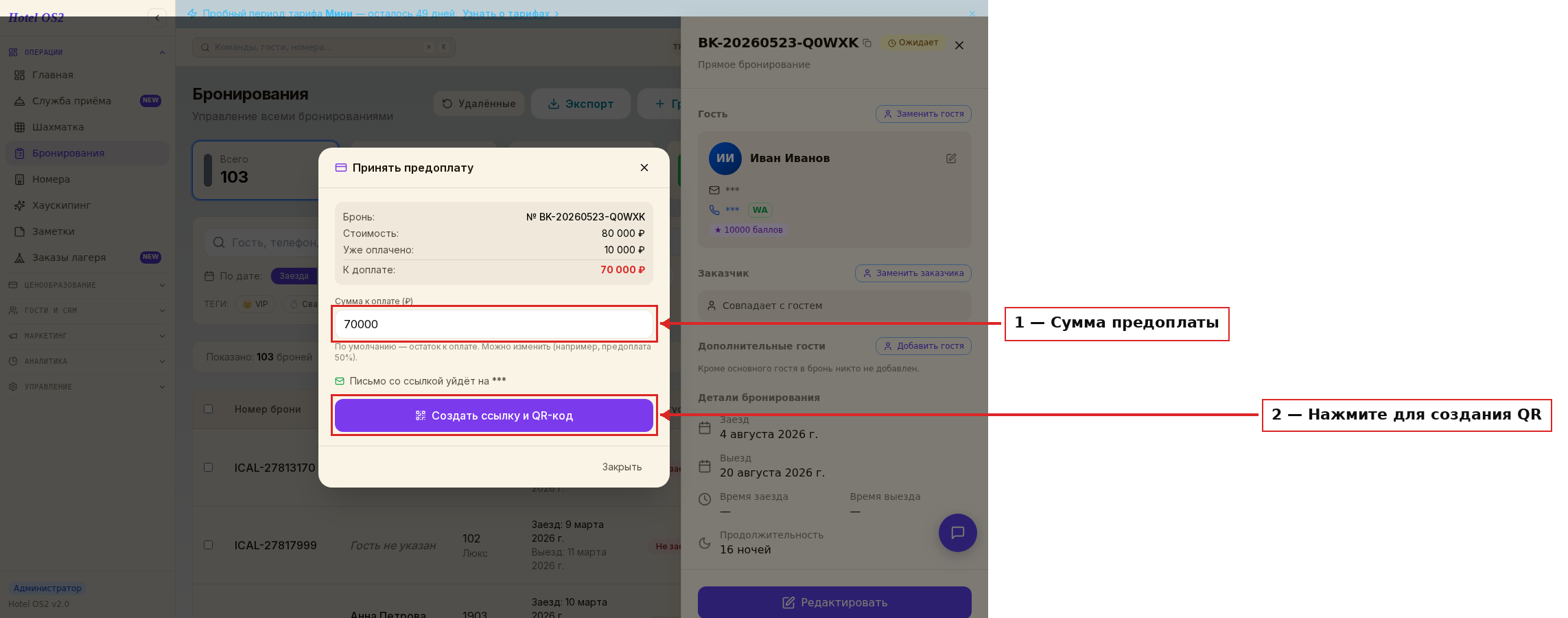Viewport: 1568px width, 618px height.
Task: Edit guest Иван Иванов with pencil icon
Action: pyautogui.click(x=951, y=159)
